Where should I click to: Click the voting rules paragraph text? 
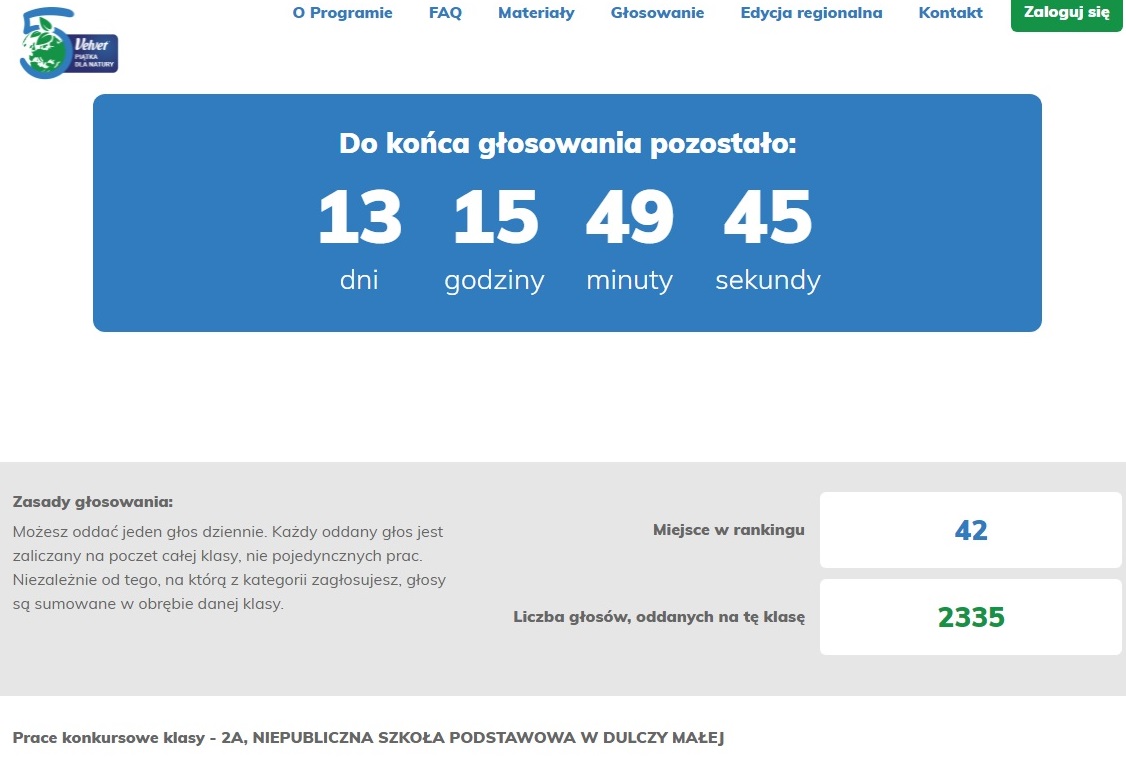click(x=228, y=568)
